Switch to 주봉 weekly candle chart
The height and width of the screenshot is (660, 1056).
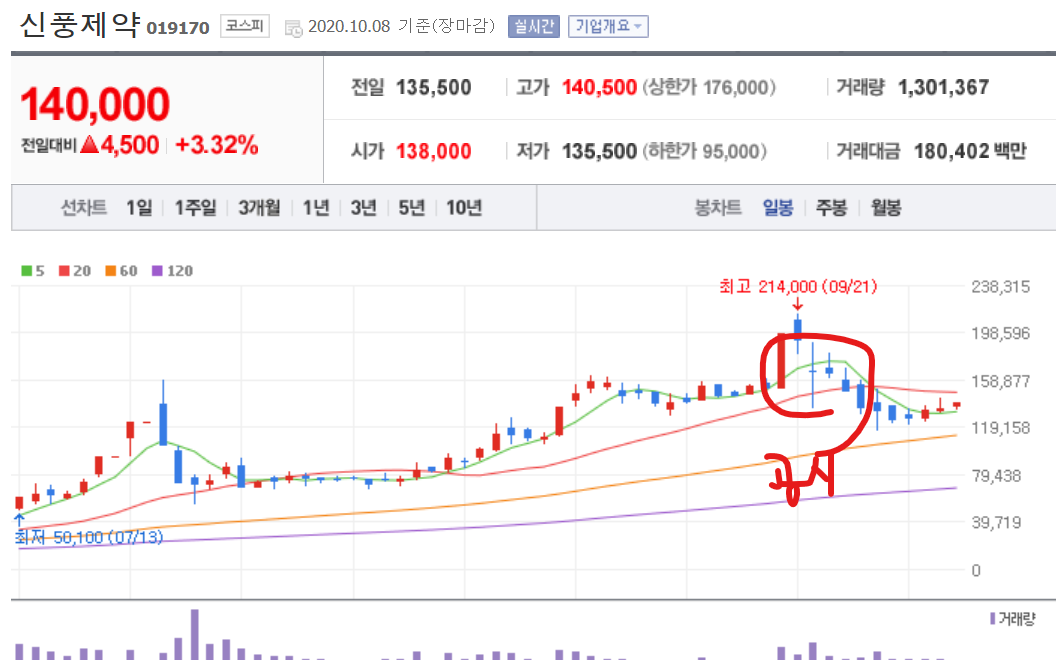(x=832, y=207)
